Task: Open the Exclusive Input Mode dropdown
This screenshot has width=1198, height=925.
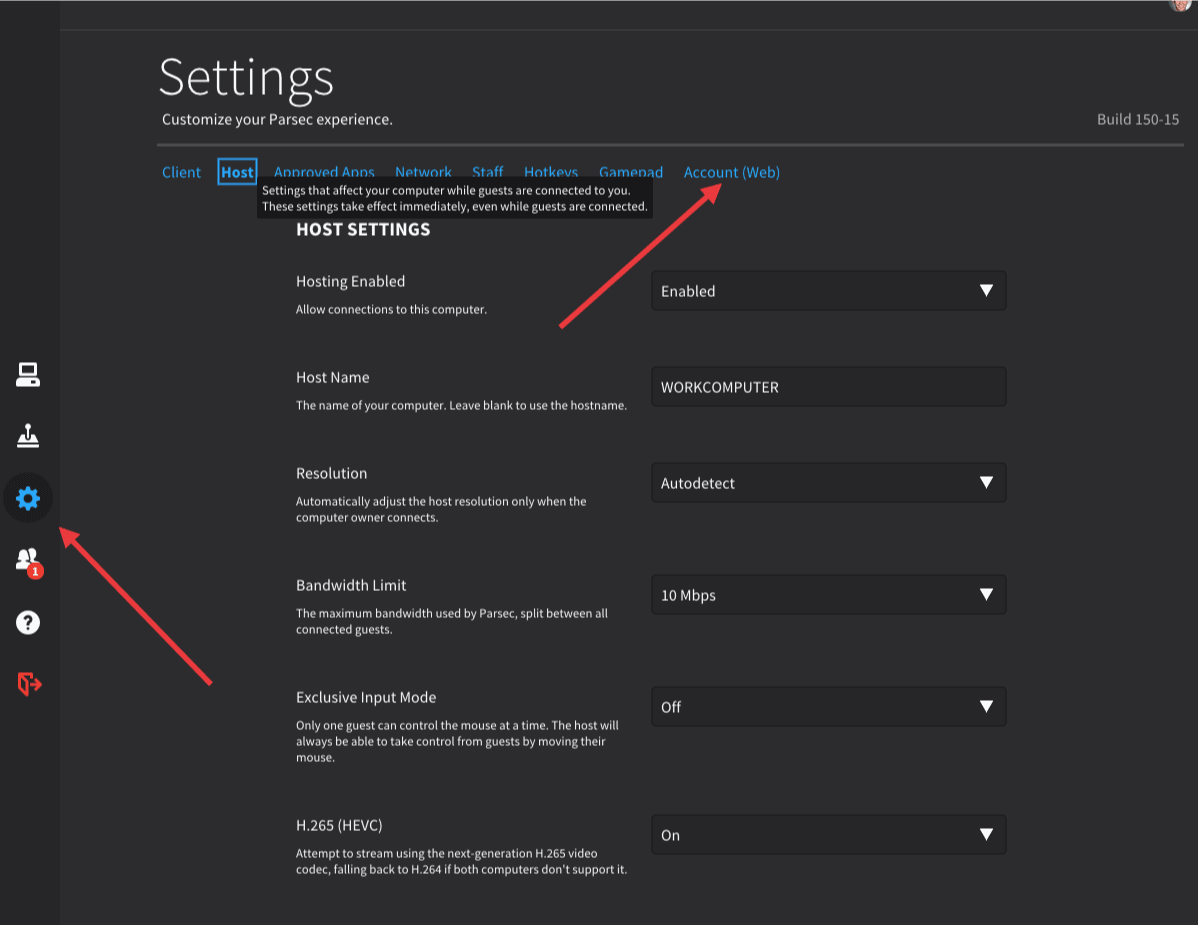Action: coord(828,707)
